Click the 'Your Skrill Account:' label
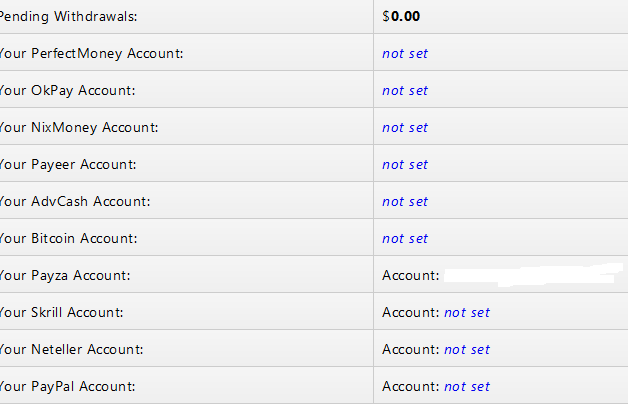The image size is (628, 415). coord(62,312)
